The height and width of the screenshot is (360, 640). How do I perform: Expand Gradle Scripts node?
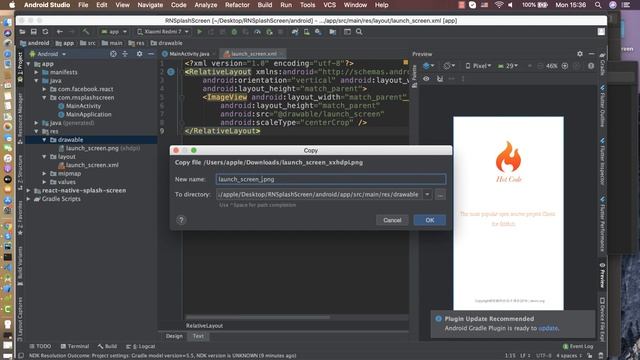click(29, 199)
